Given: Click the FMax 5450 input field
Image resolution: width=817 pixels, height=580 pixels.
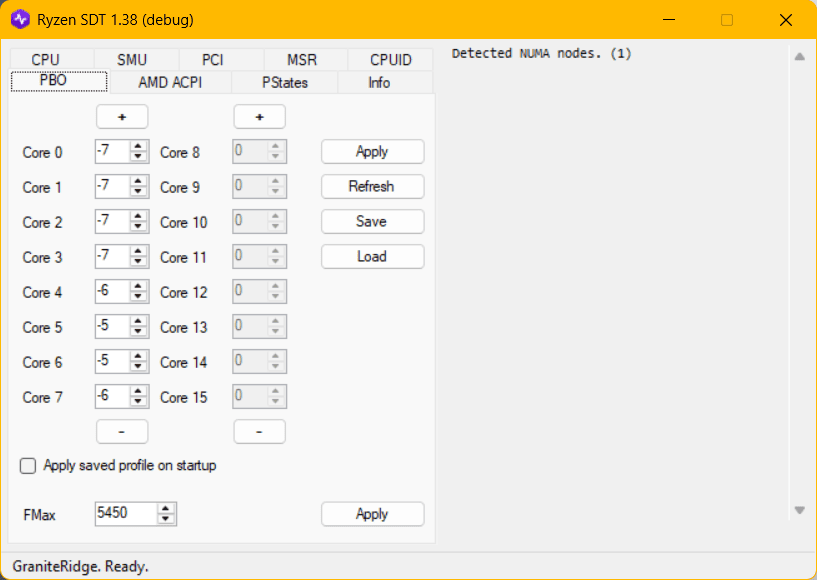Looking at the screenshot, I should point(126,514).
